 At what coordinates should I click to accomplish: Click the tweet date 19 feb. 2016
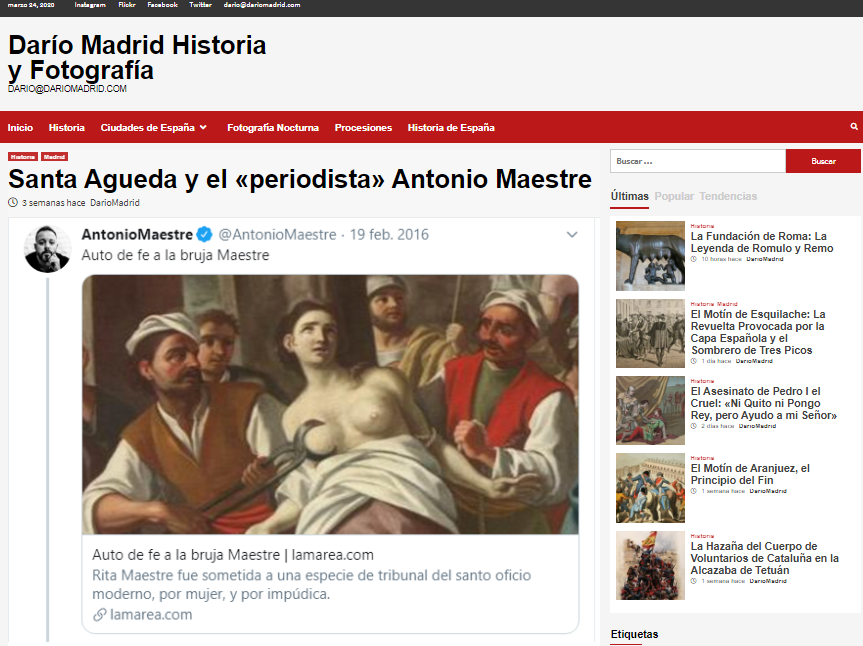389,235
